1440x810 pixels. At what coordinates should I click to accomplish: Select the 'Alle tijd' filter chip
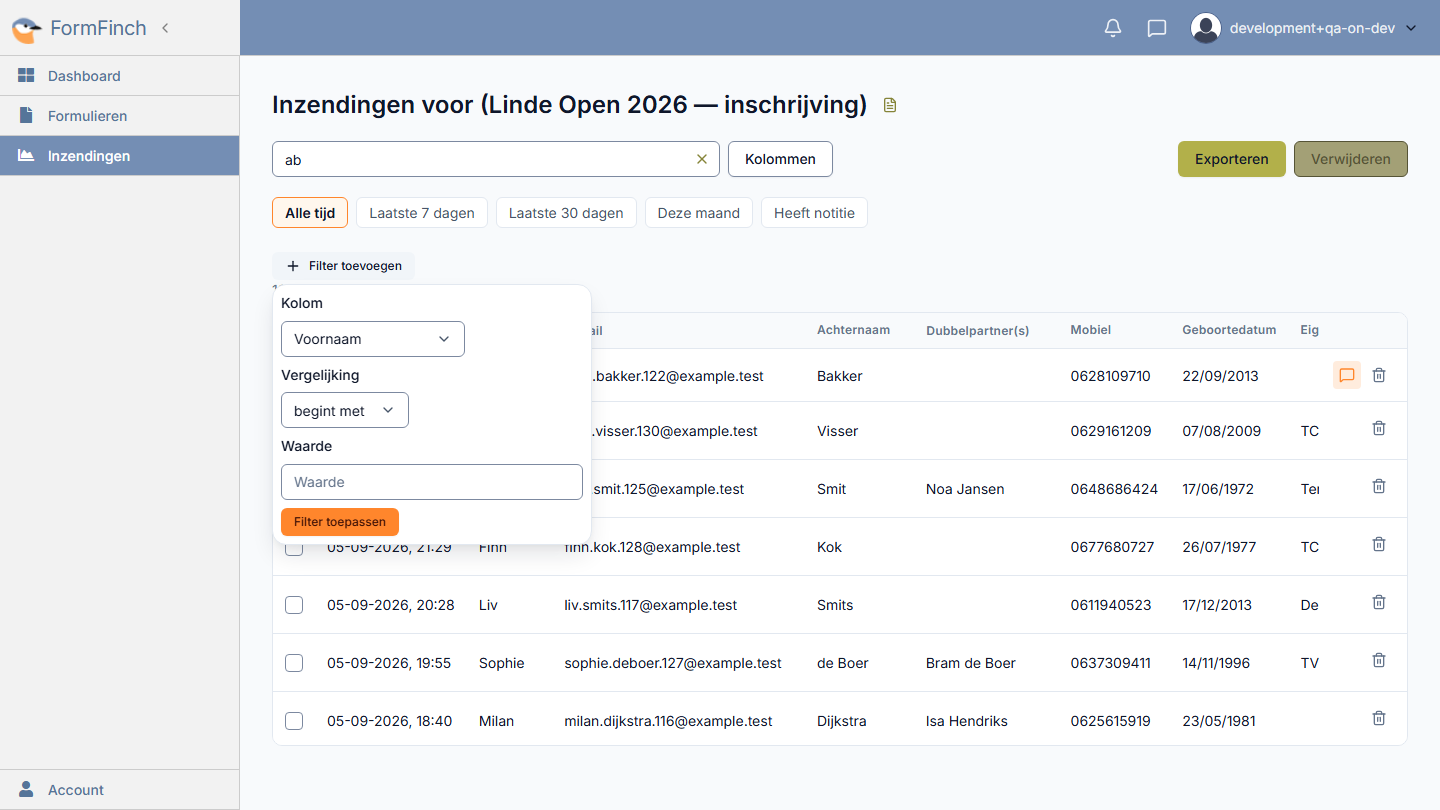pyautogui.click(x=310, y=213)
